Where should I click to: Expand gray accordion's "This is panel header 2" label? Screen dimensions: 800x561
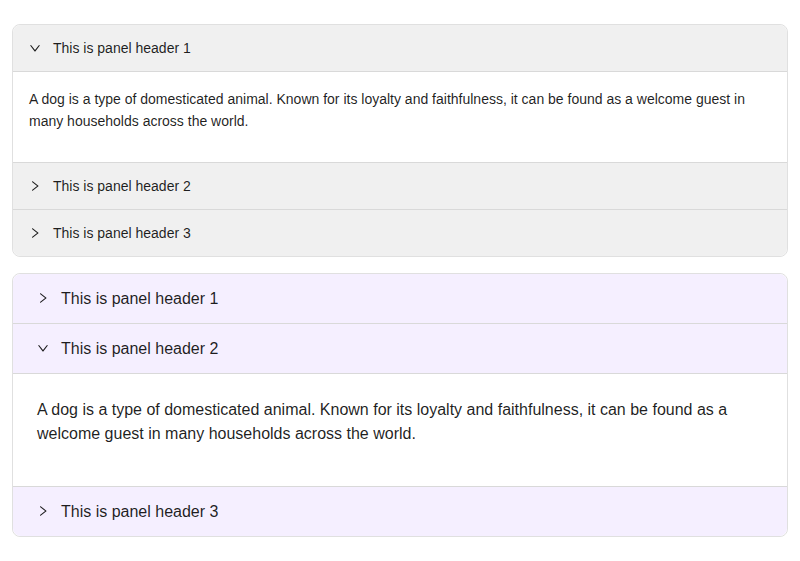tap(122, 186)
